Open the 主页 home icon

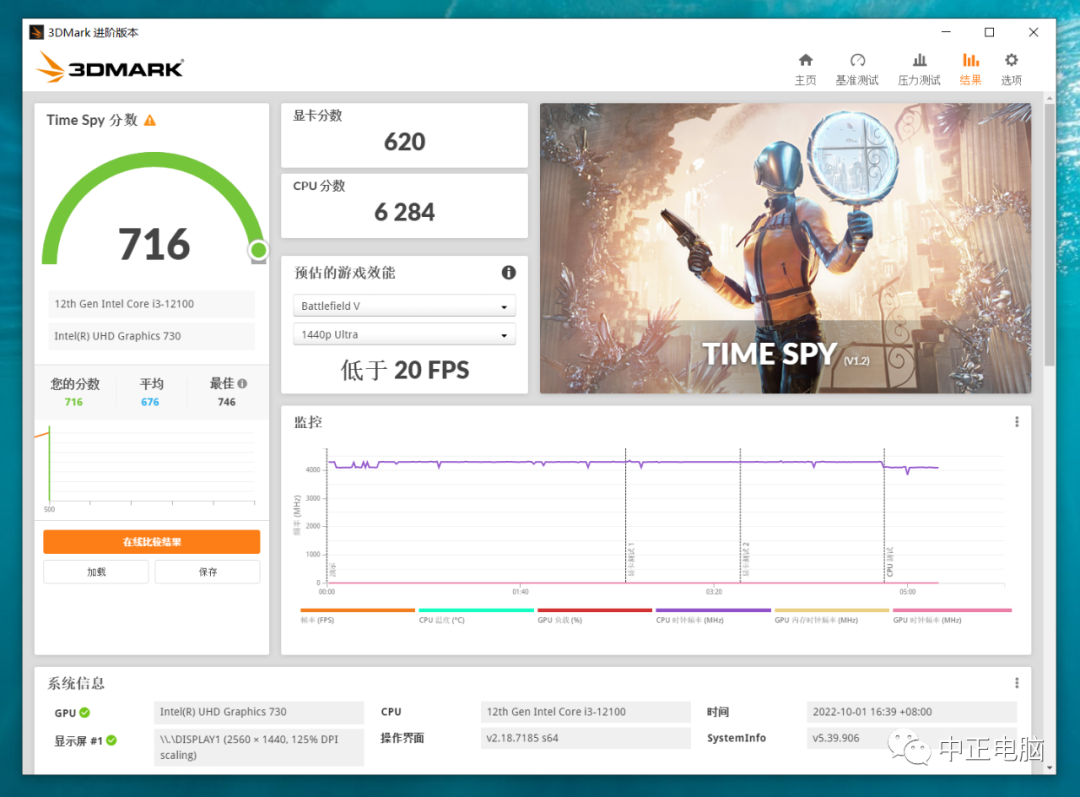[x=805, y=69]
